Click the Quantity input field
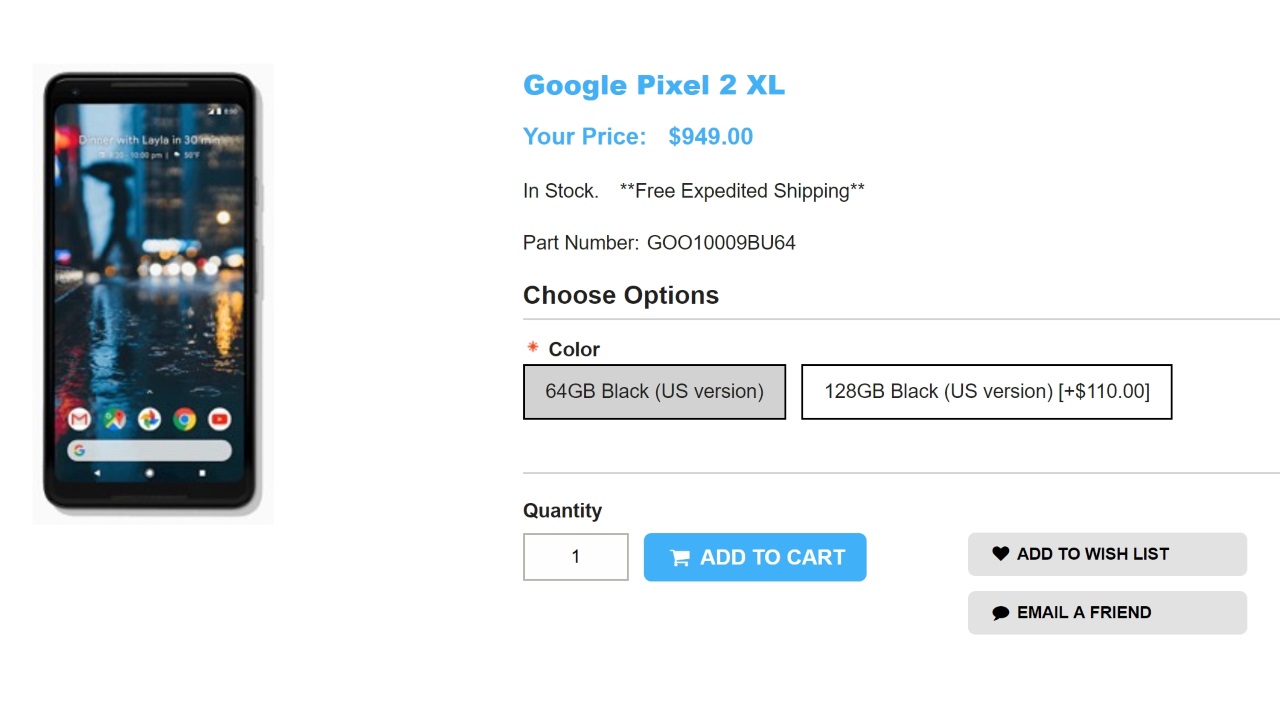This screenshot has height=720, width=1280. click(576, 557)
